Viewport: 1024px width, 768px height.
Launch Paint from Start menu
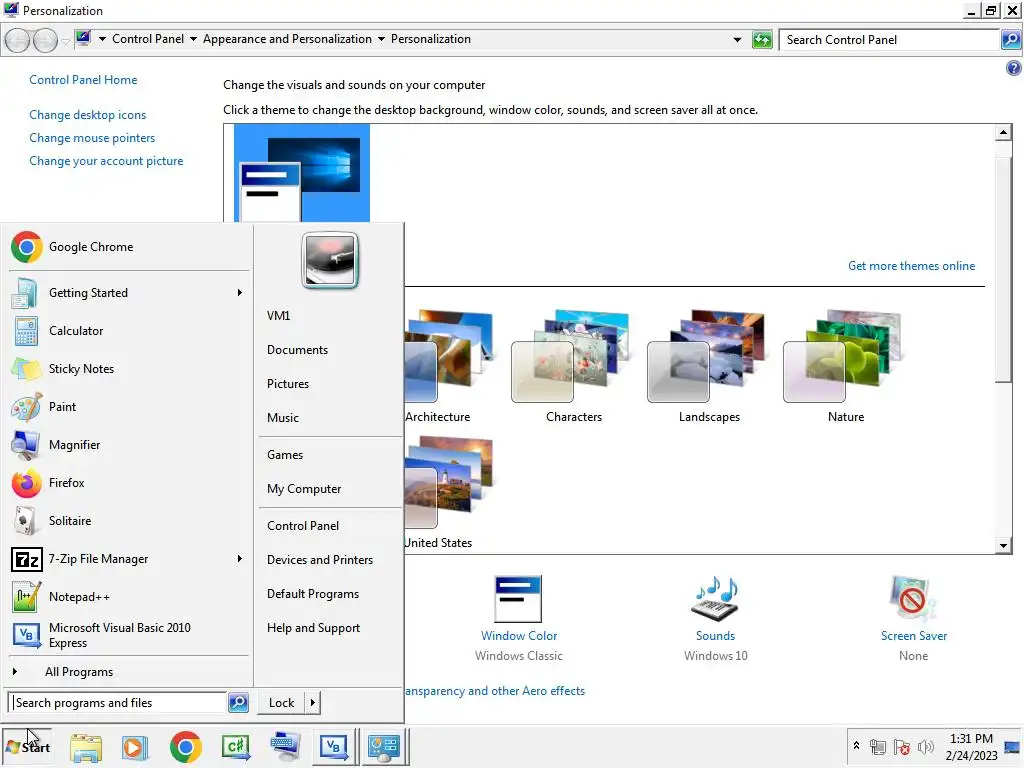click(129, 407)
